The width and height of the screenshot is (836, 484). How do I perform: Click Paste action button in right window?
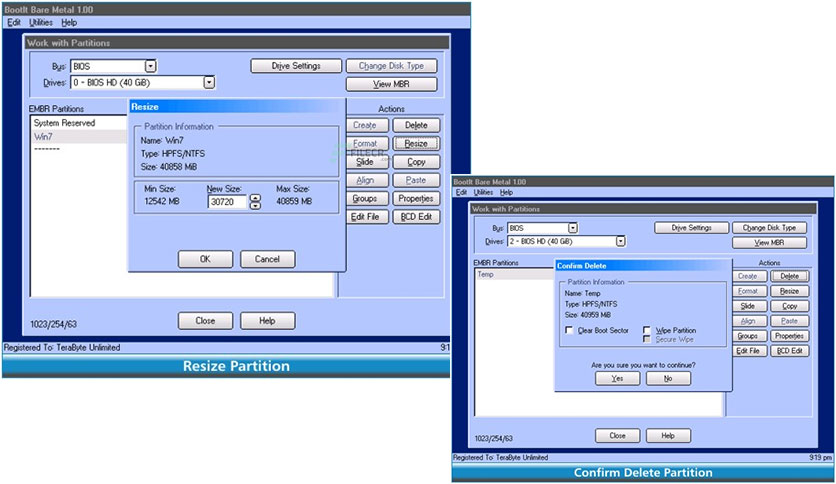(x=790, y=321)
